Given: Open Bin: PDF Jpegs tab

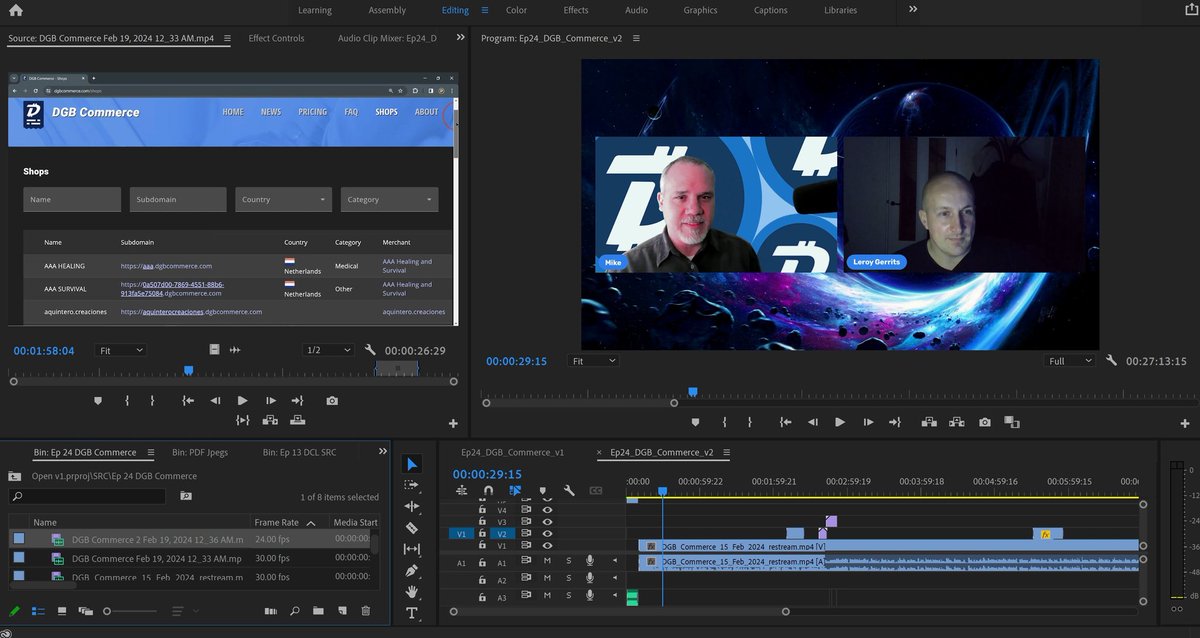Looking at the screenshot, I should 200,452.
